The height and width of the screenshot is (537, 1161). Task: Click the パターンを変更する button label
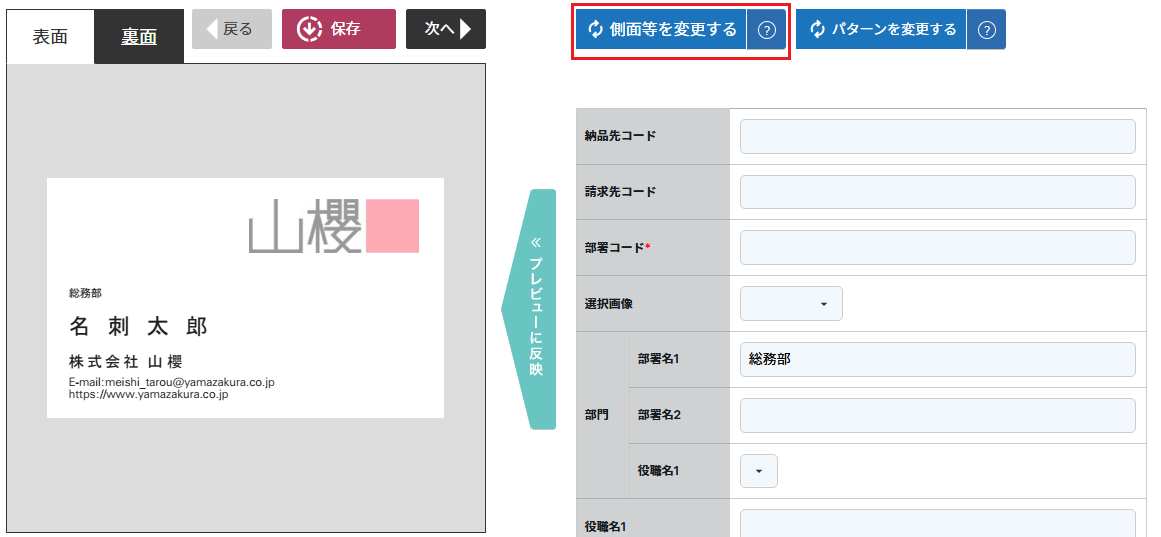894,30
